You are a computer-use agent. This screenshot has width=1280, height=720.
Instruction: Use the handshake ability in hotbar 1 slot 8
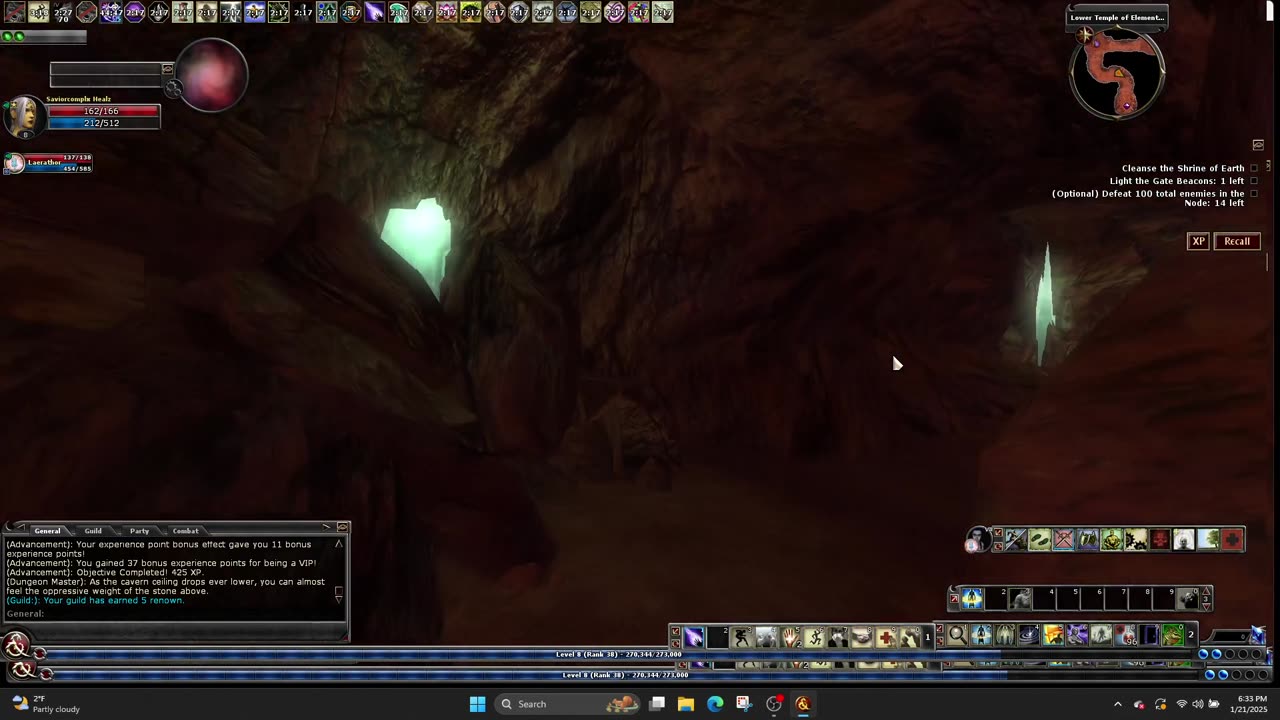click(861, 637)
